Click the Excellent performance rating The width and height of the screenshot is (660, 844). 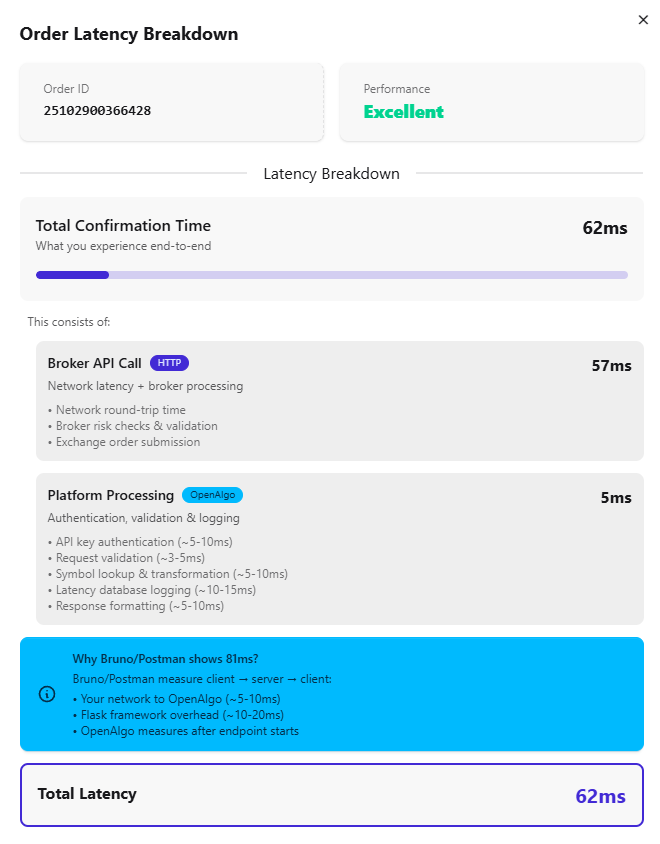[404, 112]
